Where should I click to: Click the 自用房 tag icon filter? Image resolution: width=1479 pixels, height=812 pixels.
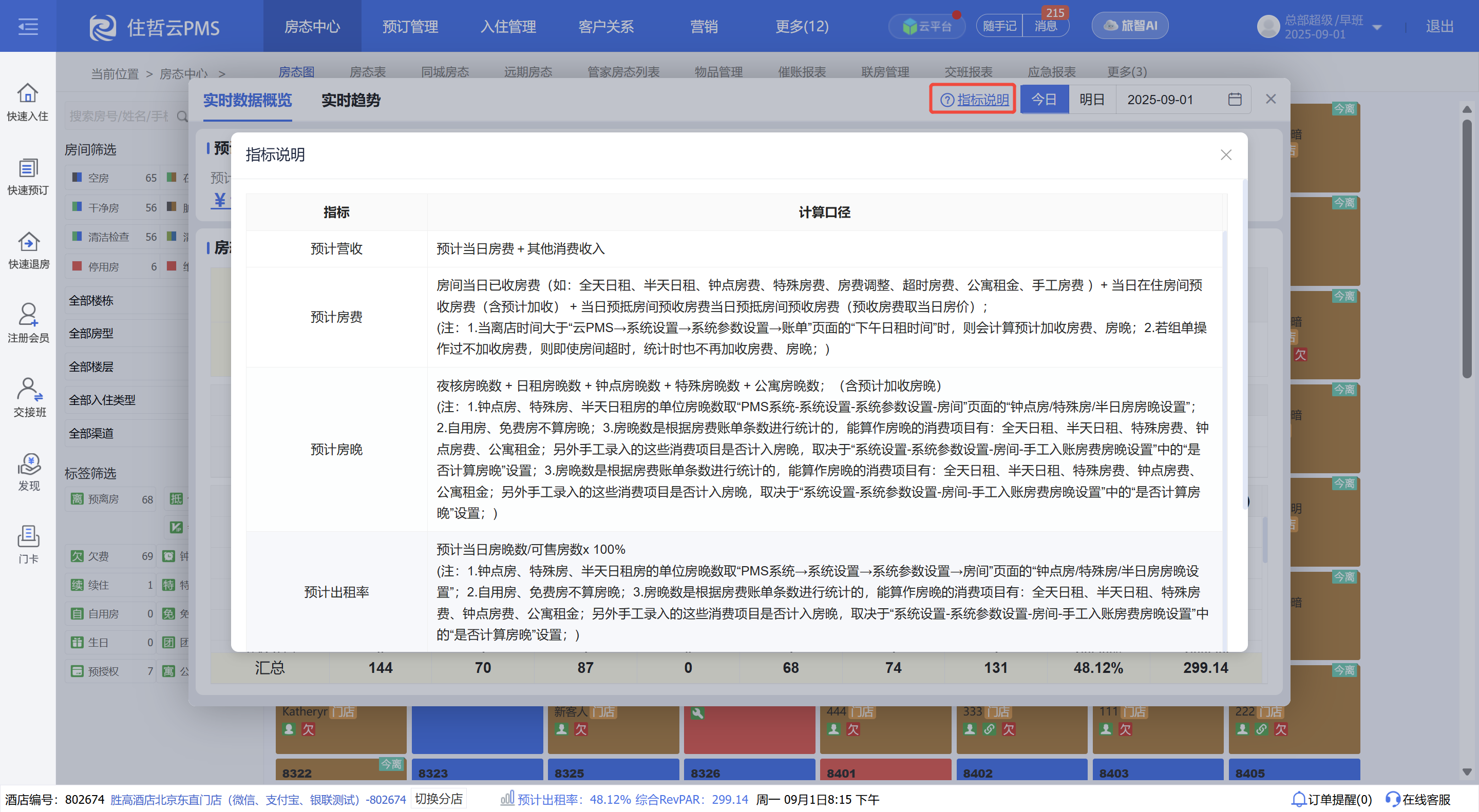point(77,613)
